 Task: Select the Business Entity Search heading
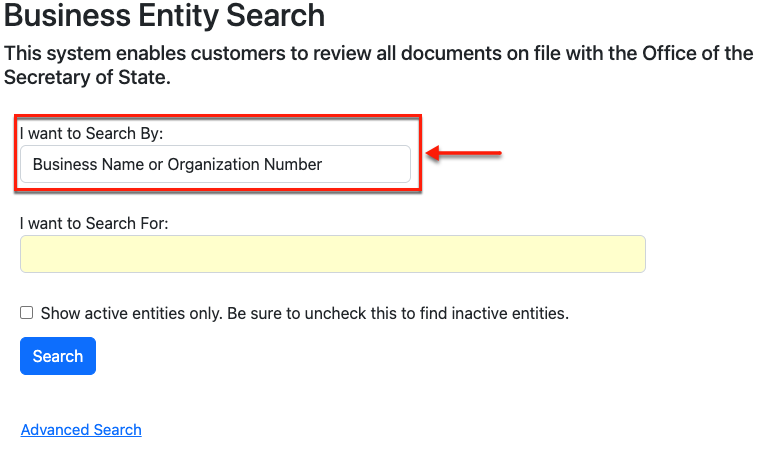[x=164, y=15]
